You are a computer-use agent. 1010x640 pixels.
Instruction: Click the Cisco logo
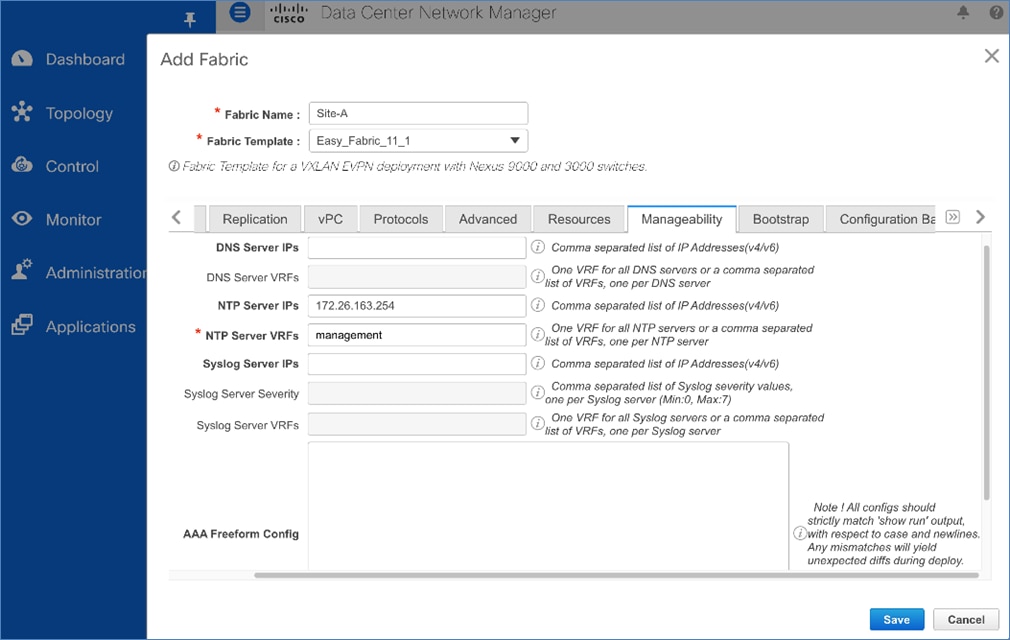[289, 13]
